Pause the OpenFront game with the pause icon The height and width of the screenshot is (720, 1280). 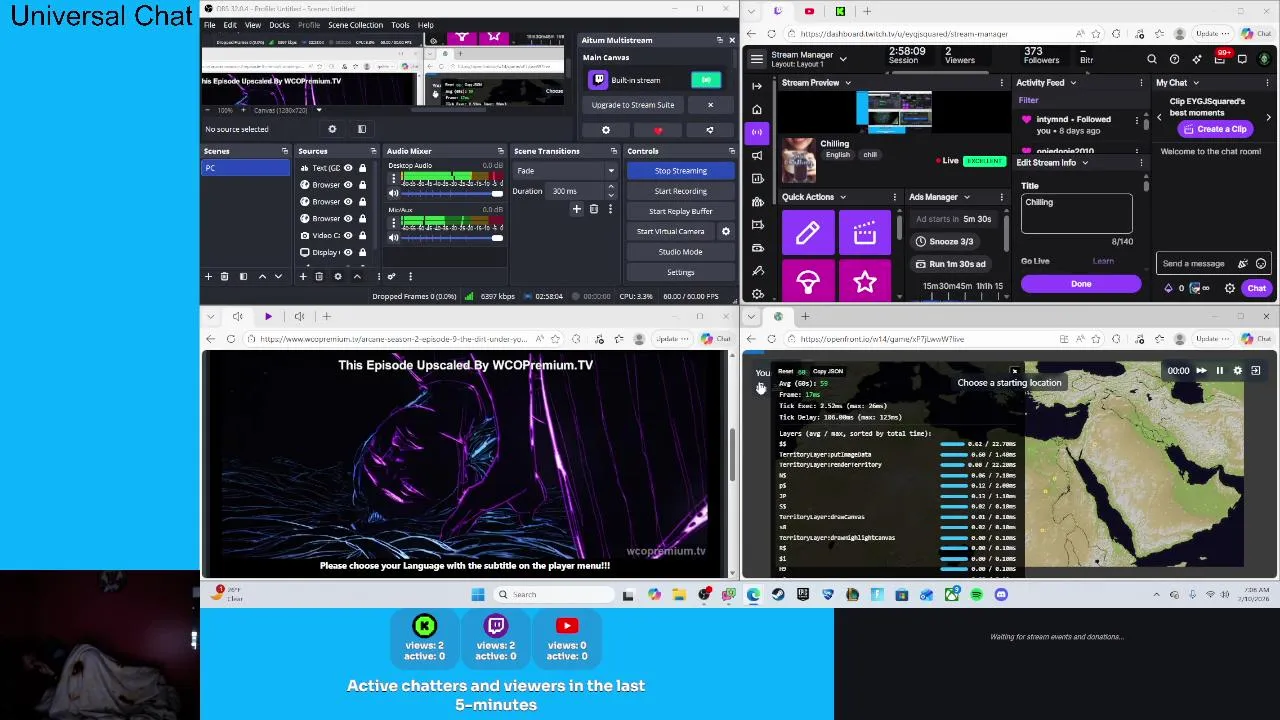(1219, 371)
